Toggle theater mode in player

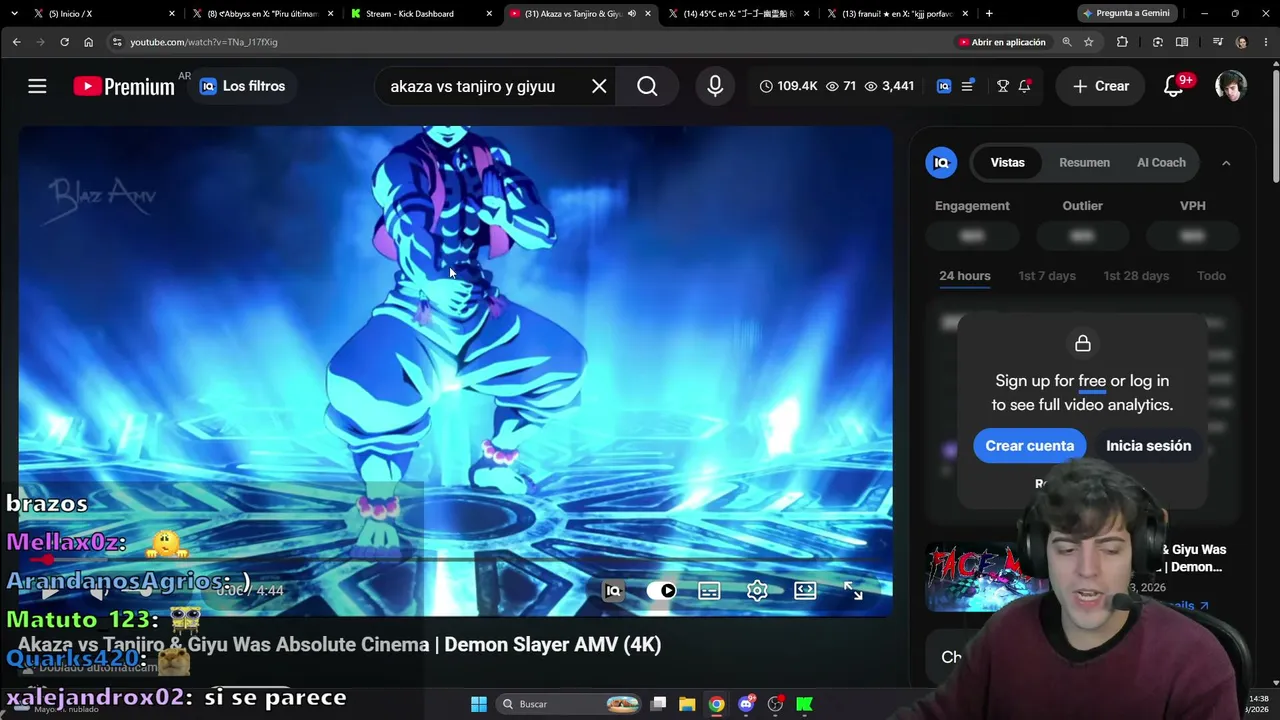click(805, 591)
